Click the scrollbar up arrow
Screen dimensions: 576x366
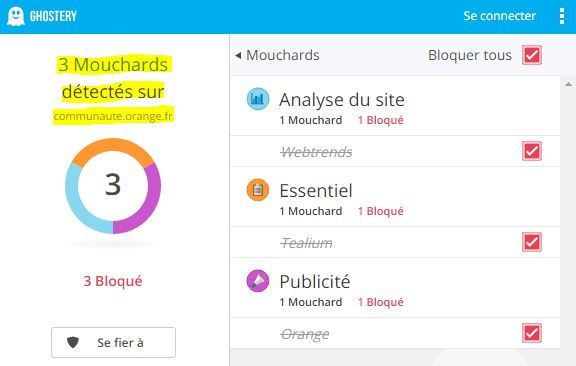(568, 84)
